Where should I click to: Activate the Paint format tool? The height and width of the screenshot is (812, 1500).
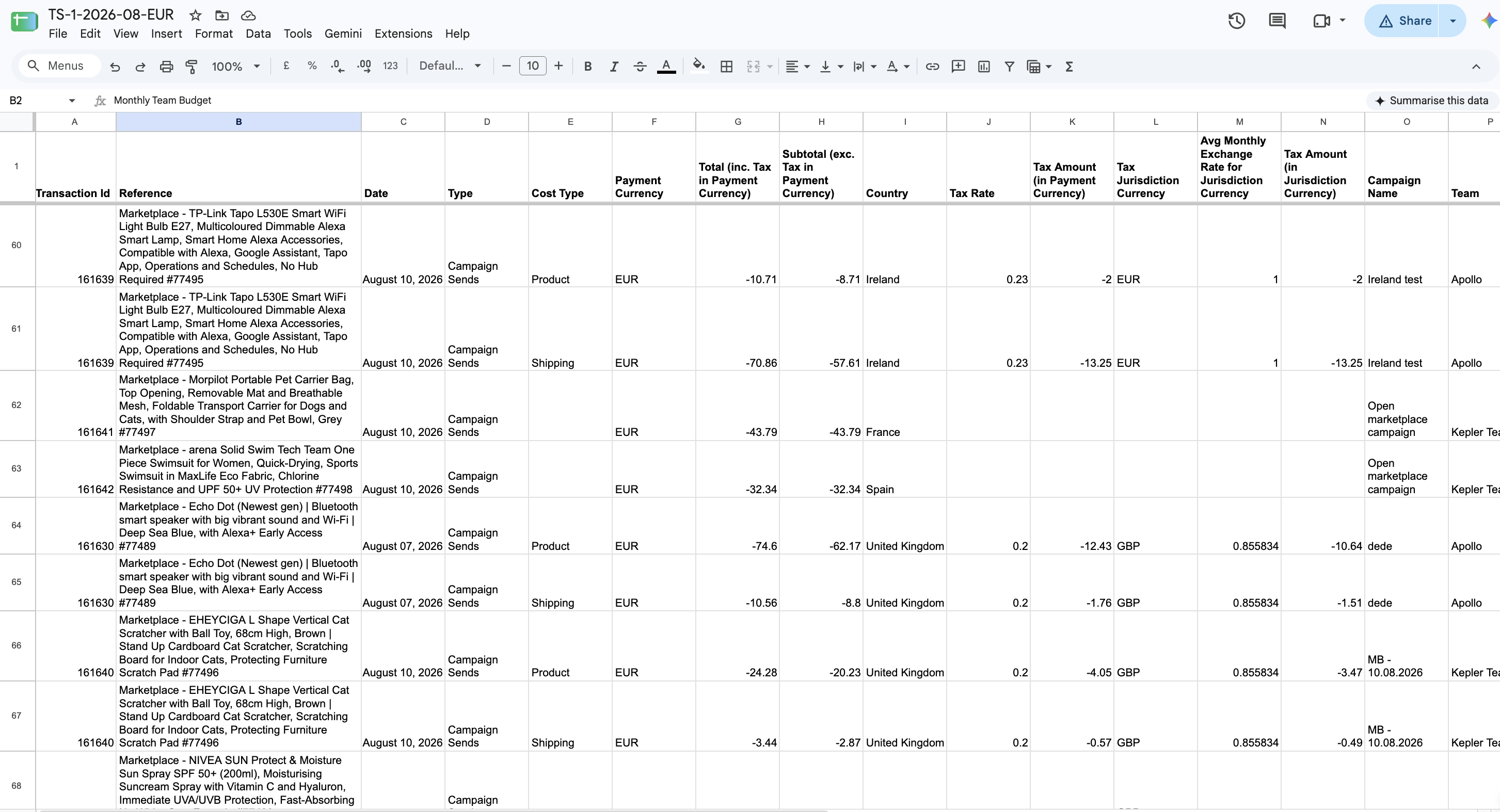191,67
